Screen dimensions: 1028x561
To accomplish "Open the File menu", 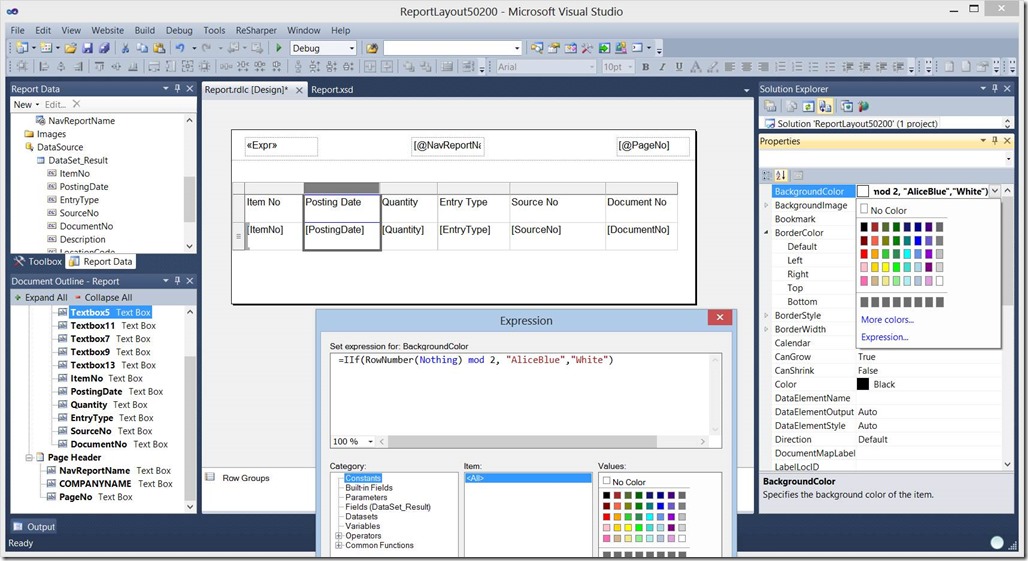I will point(18,30).
